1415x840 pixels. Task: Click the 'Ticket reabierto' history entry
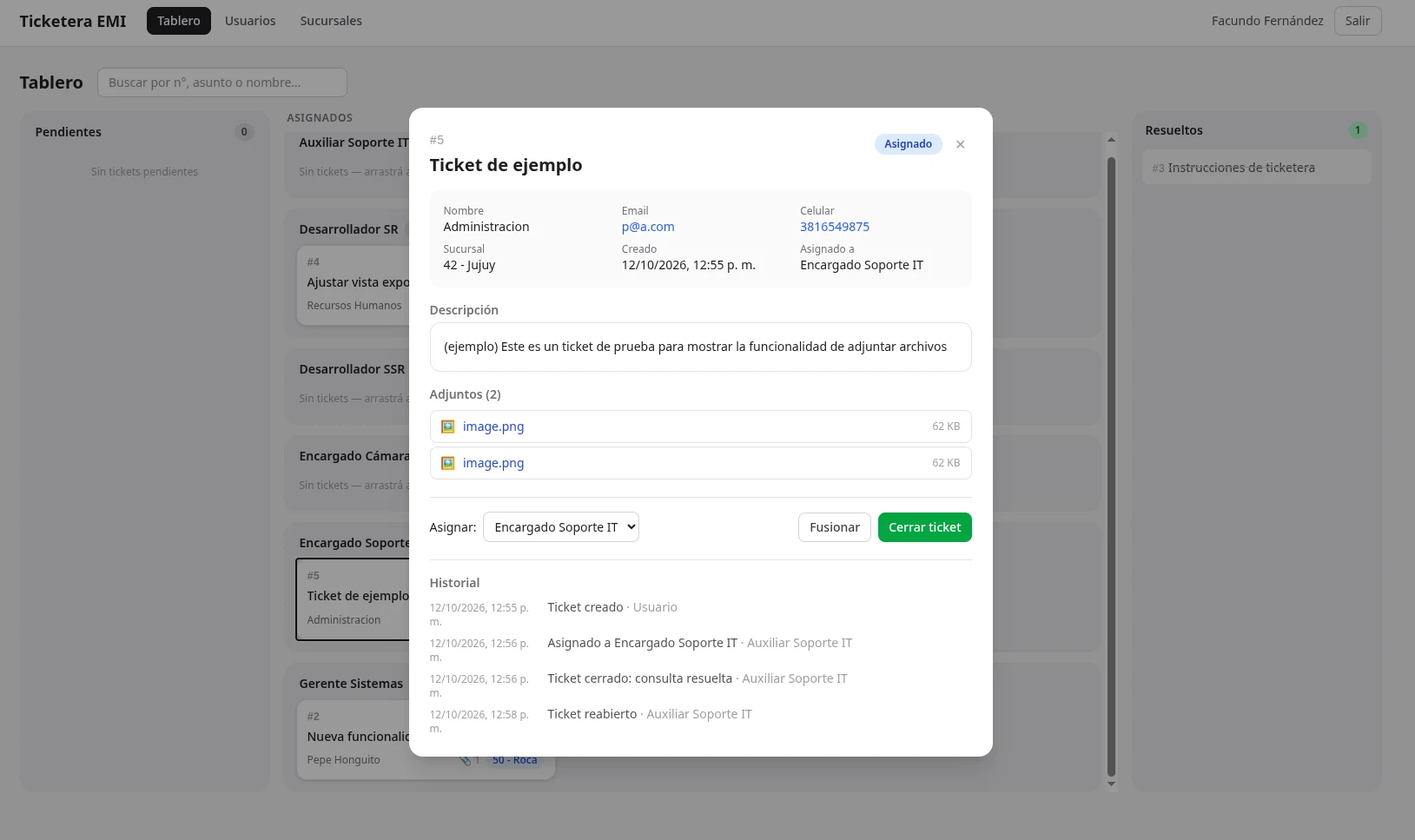592,714
